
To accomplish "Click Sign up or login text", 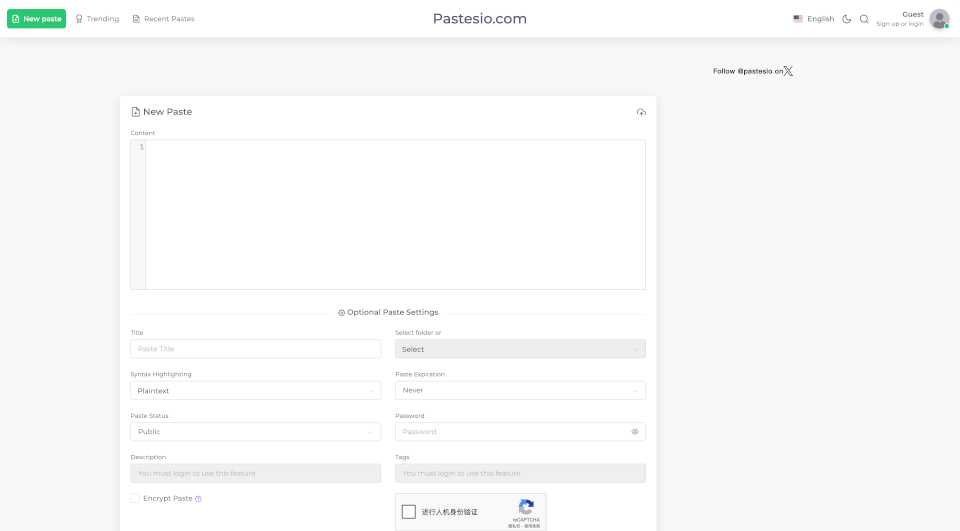I will pyautogui.click(x=899, y=24).
